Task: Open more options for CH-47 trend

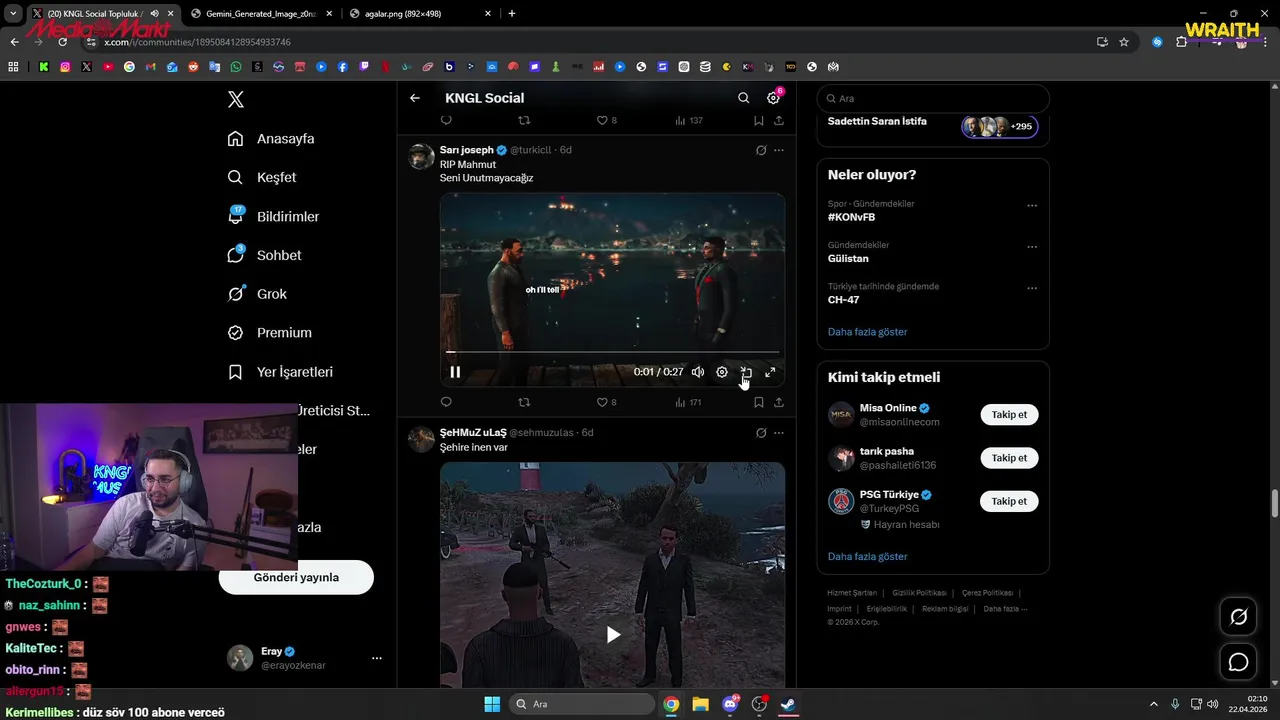Action: click(1032, 288)
